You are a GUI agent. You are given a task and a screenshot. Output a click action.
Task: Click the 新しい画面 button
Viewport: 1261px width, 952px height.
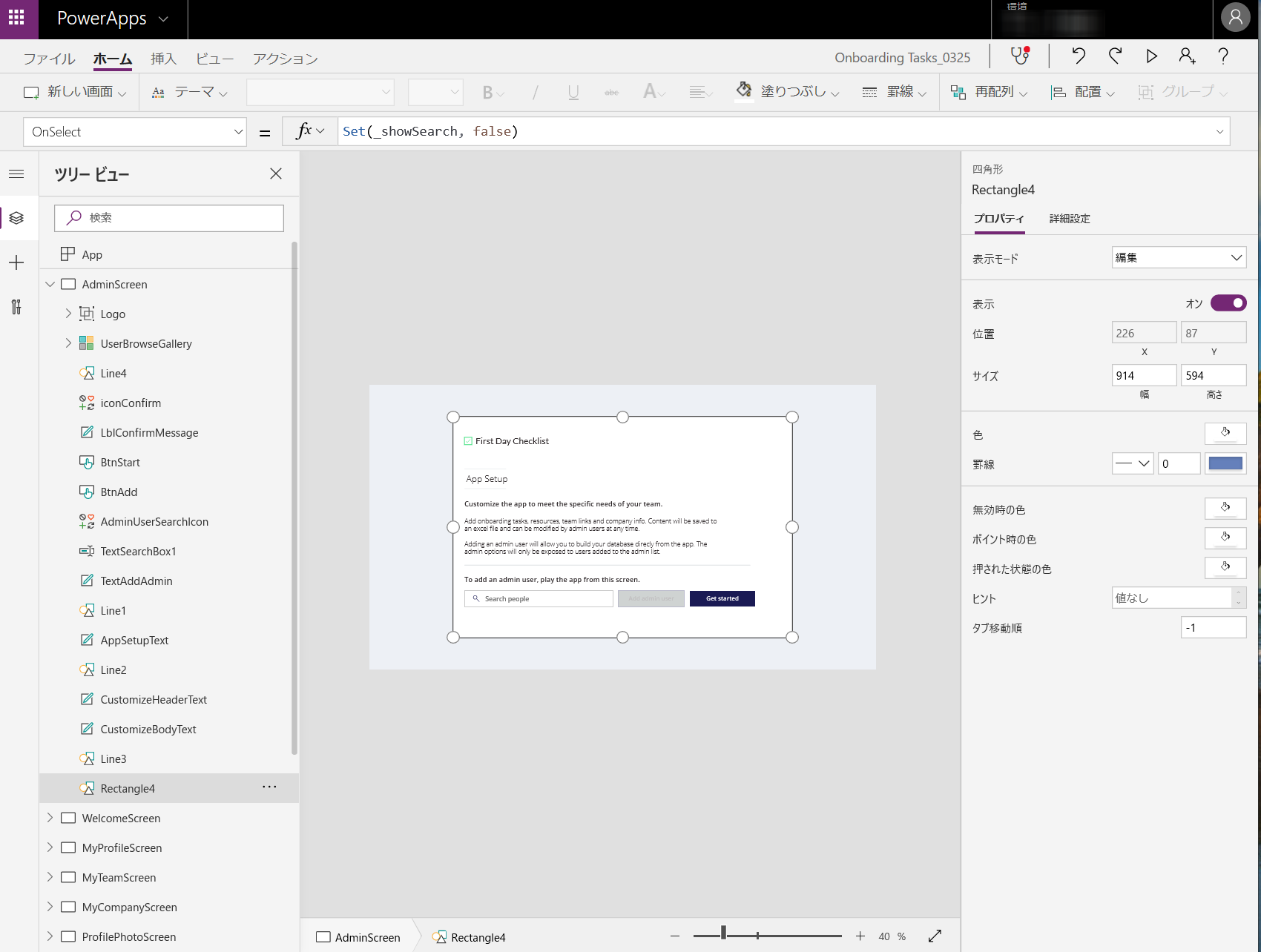pyautogui.click(x=75, y=92)
